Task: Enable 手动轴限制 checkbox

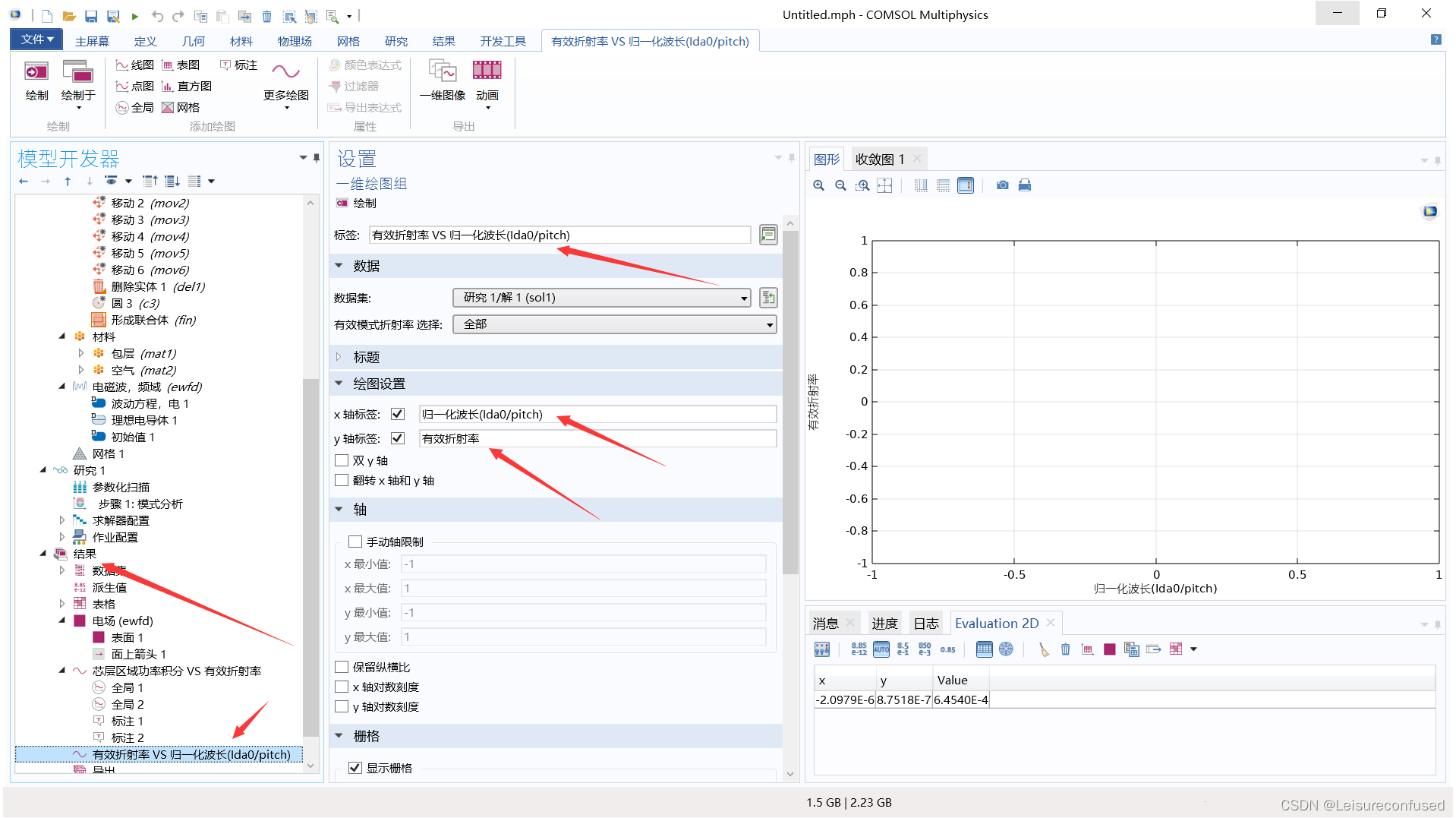Action: [x=355, y=542]
